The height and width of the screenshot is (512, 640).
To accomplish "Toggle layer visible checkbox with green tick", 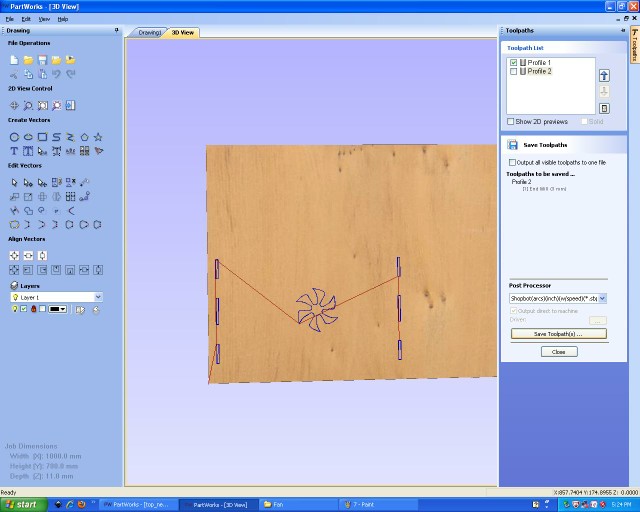I will 24,309.
